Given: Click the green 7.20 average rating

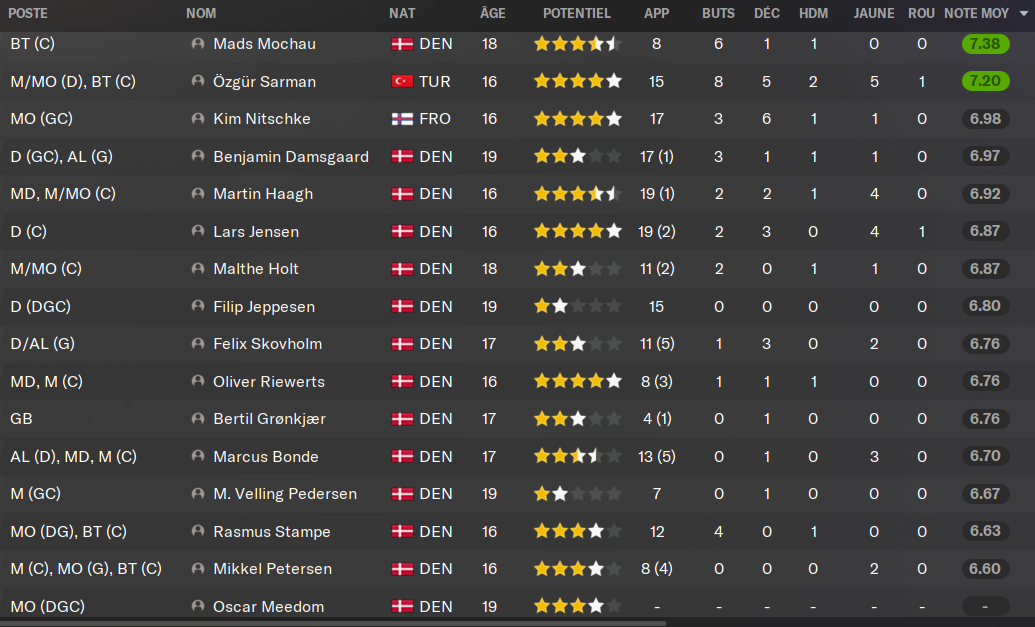Looking at the screenshot, I should click(x=985, y=81).
